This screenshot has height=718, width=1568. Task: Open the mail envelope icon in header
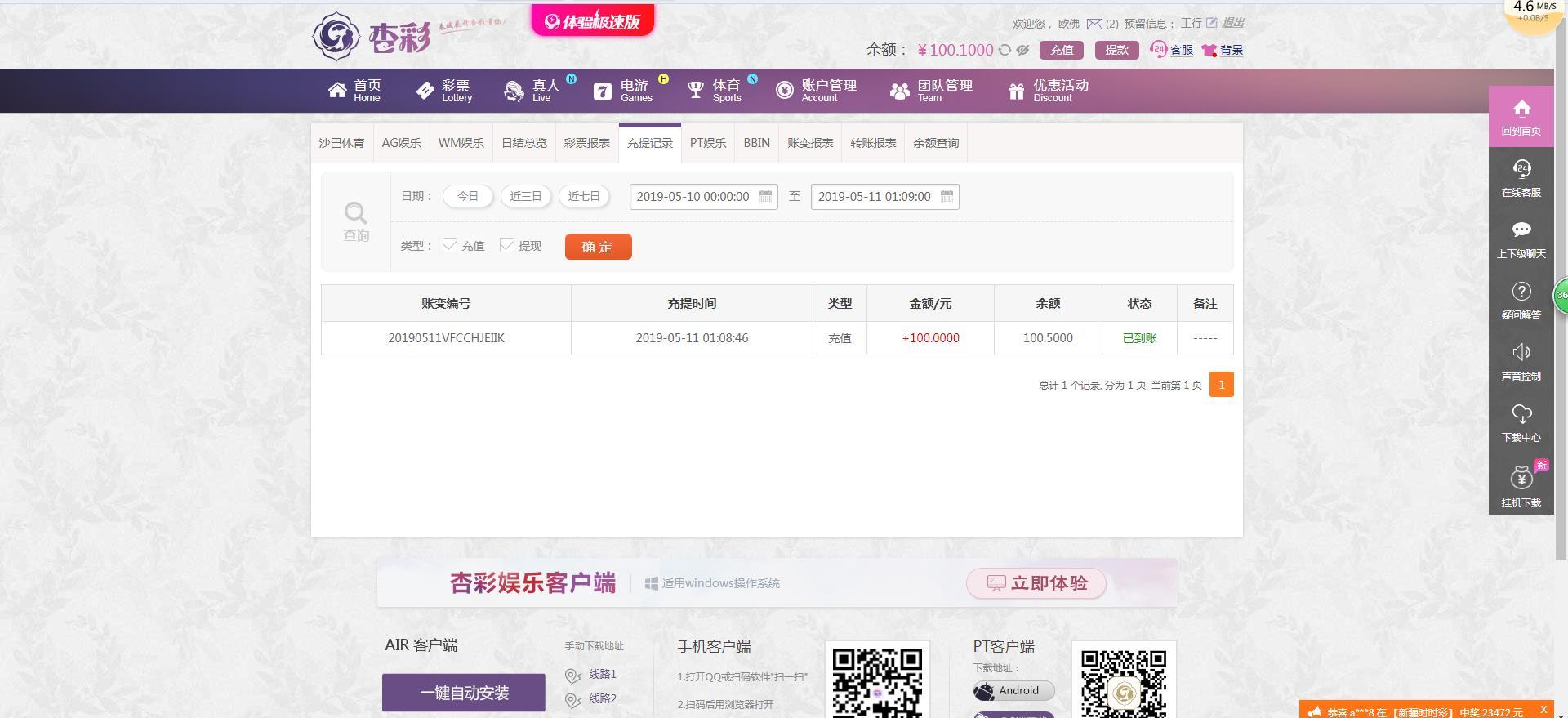[1094, 24]
